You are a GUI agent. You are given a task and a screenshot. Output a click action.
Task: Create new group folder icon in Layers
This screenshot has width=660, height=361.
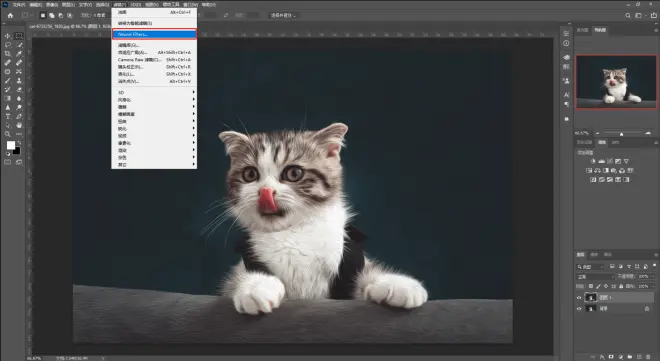pyautogui.click(x=630, y=356)
